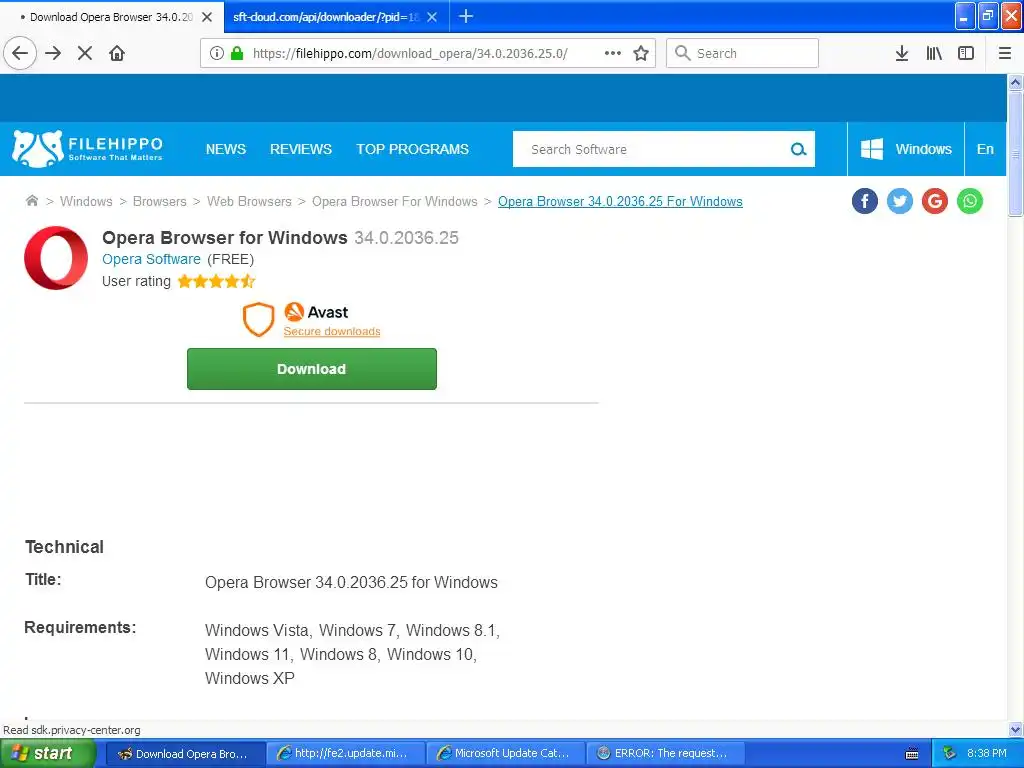Go back to previous page
The width and height of the screenshot is (1024, 768).
click(20, 53)
